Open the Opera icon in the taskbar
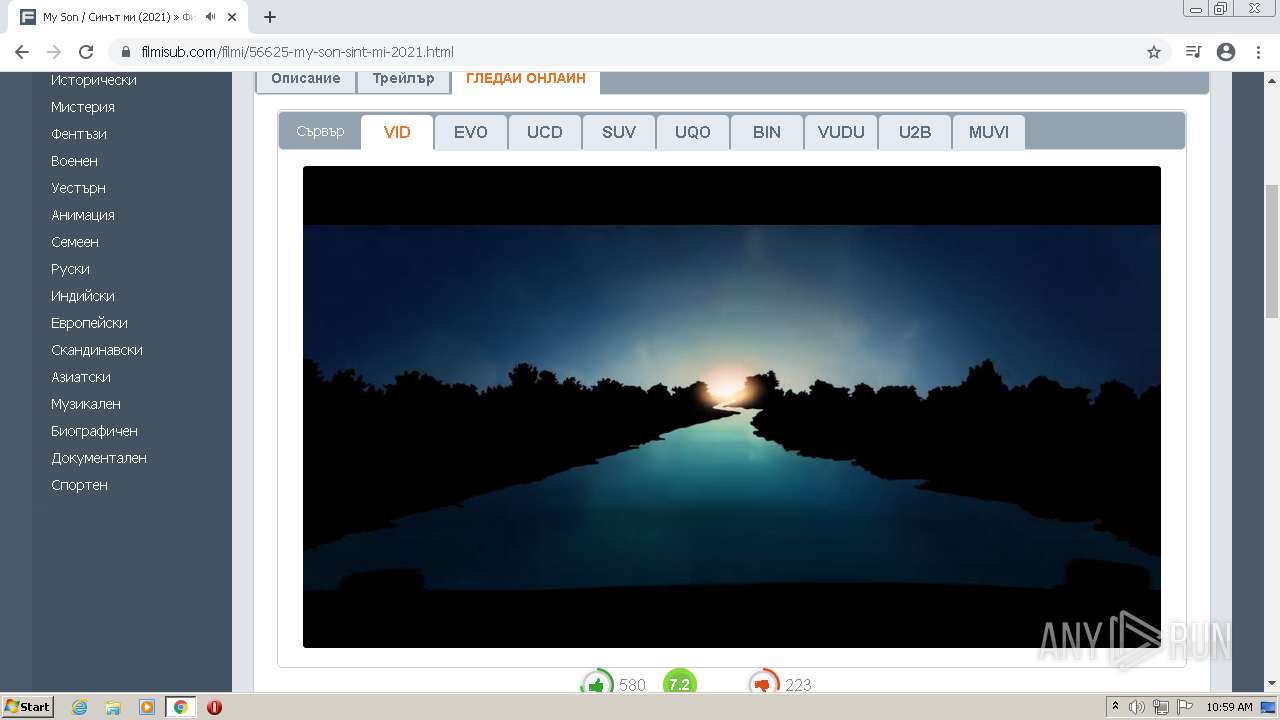Screen dimensions: 1280x720 (x=214, y=707)
